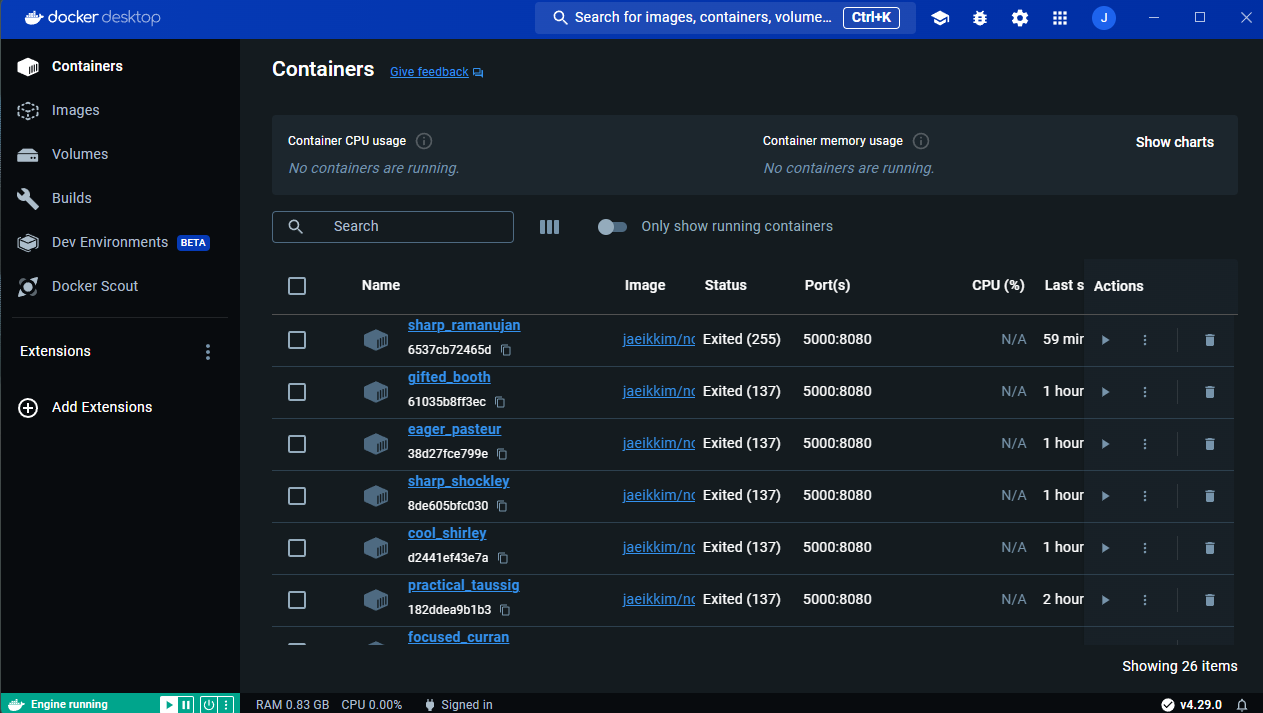
Task: Click the column view options icon
Action: 549,227
